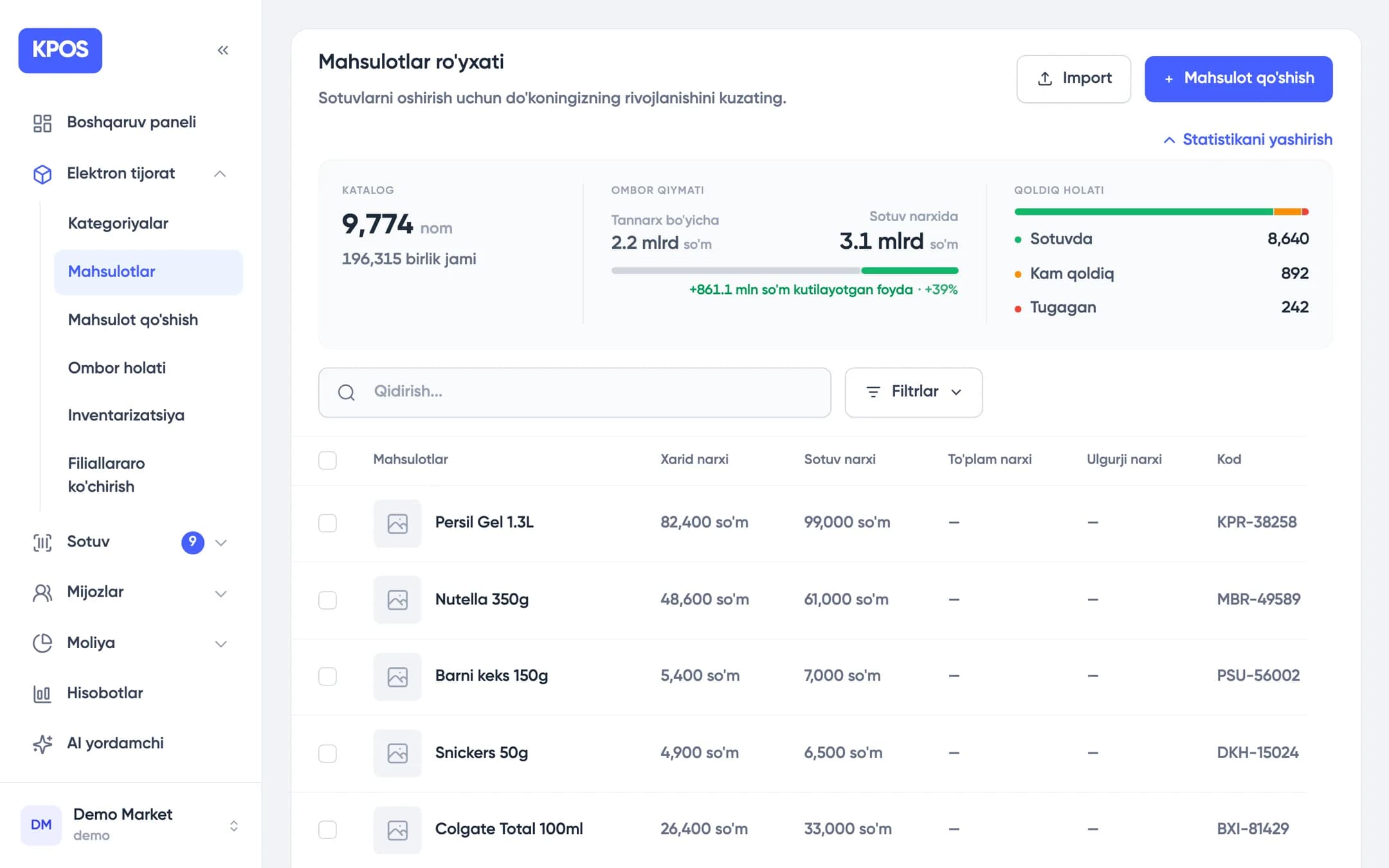Click the Nutella 350g image placeholder
The width and height of the screenshot is (1389, 868).
(397, 600)
